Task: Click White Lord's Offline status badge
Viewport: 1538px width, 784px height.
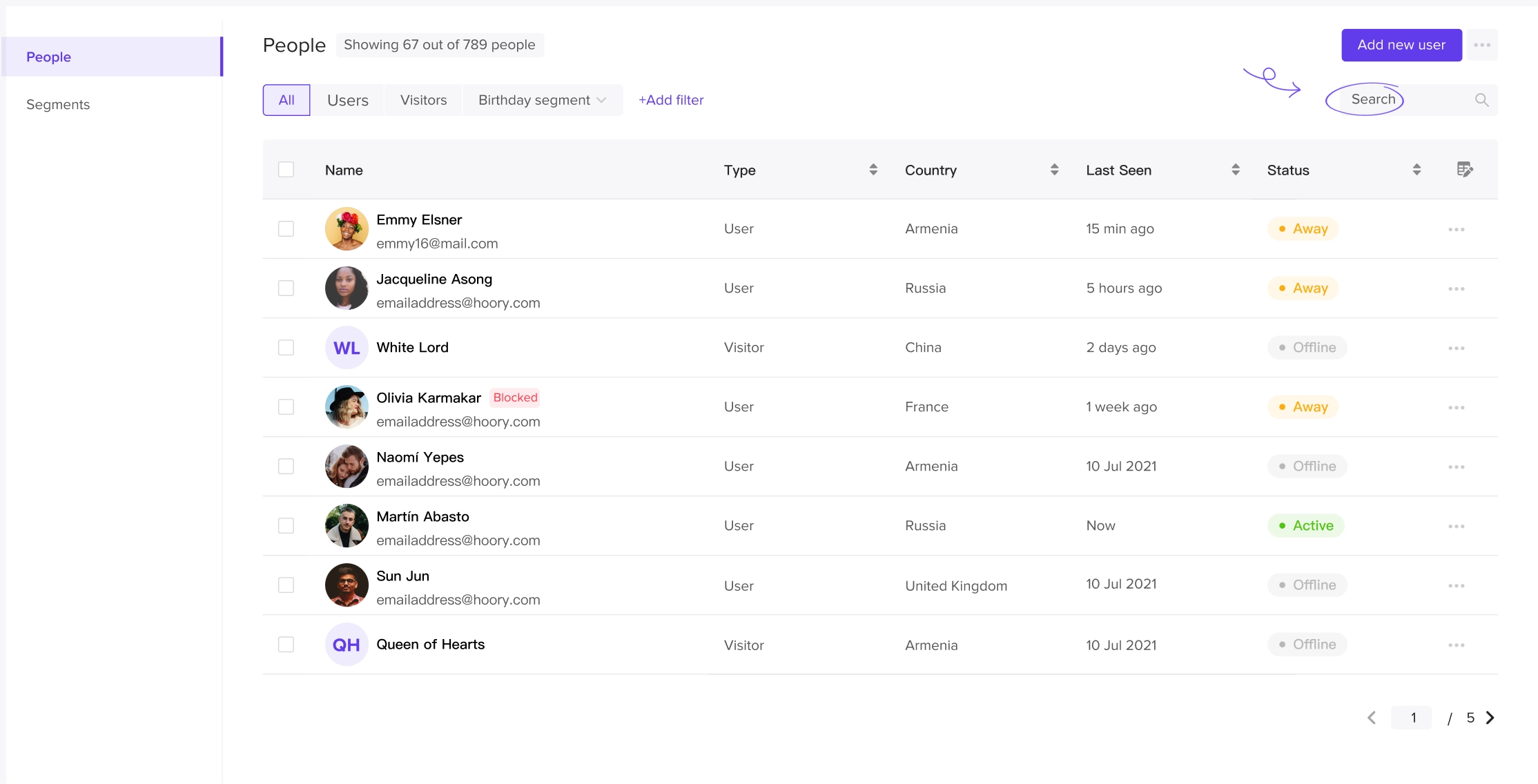Action: (x=1307, y=348)
